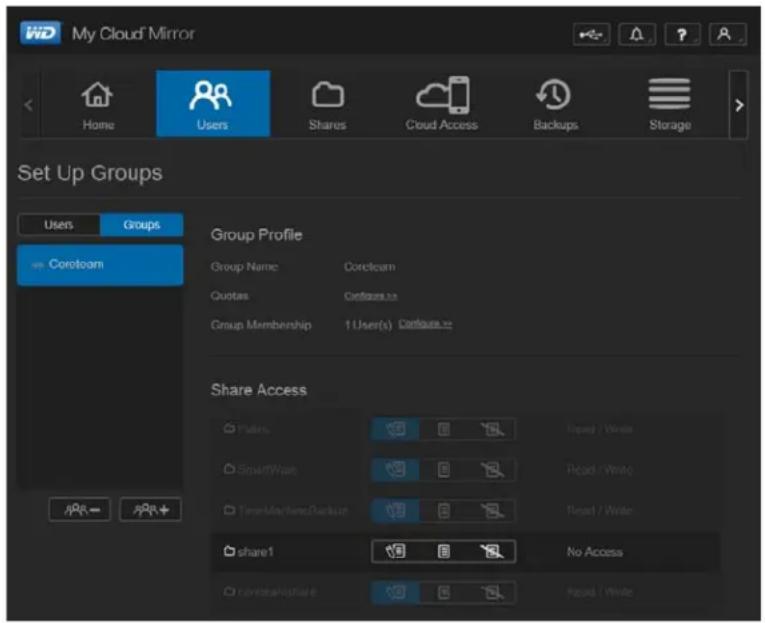Click the add group button

point(150,510)
